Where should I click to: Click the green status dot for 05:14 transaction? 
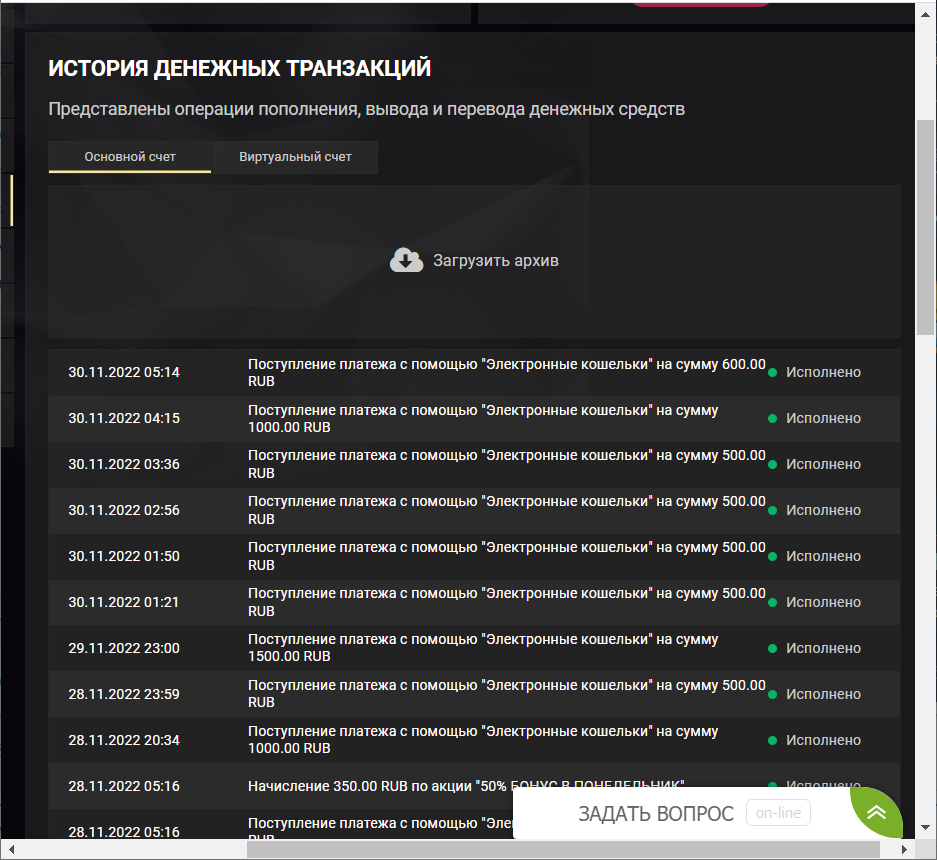coord(772,372)
